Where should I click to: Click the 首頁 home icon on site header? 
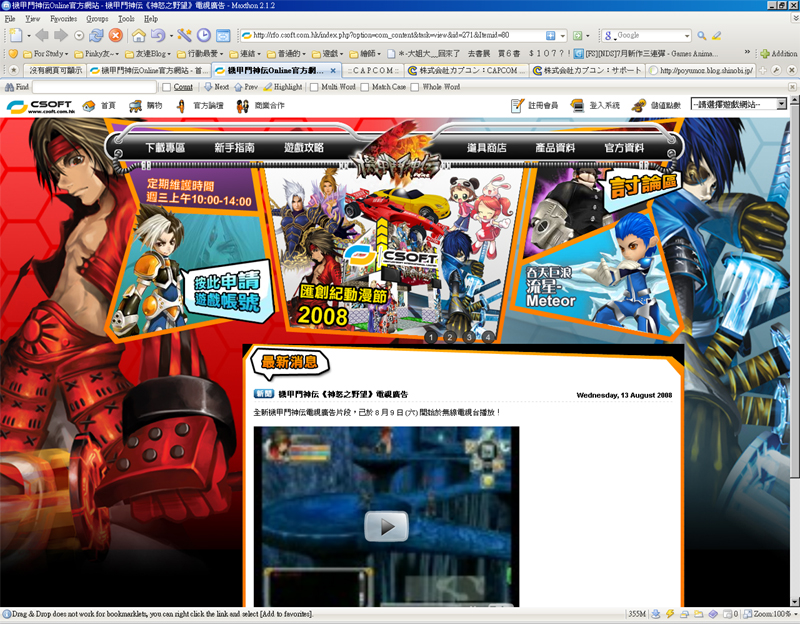point(89,106)
